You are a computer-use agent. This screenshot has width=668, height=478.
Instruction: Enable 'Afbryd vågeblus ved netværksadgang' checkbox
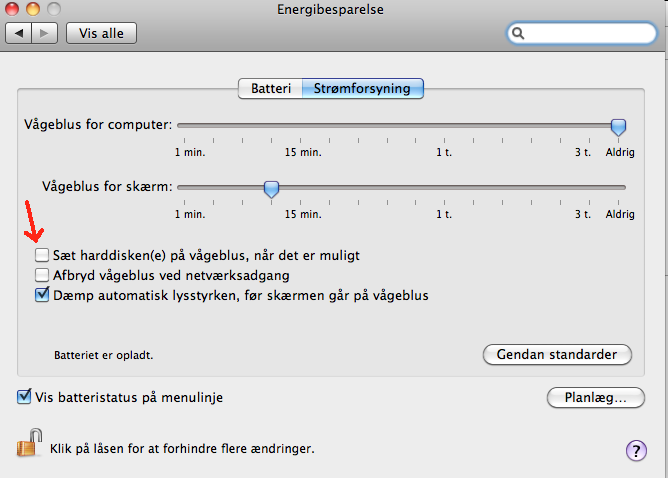tap(42, 275)
